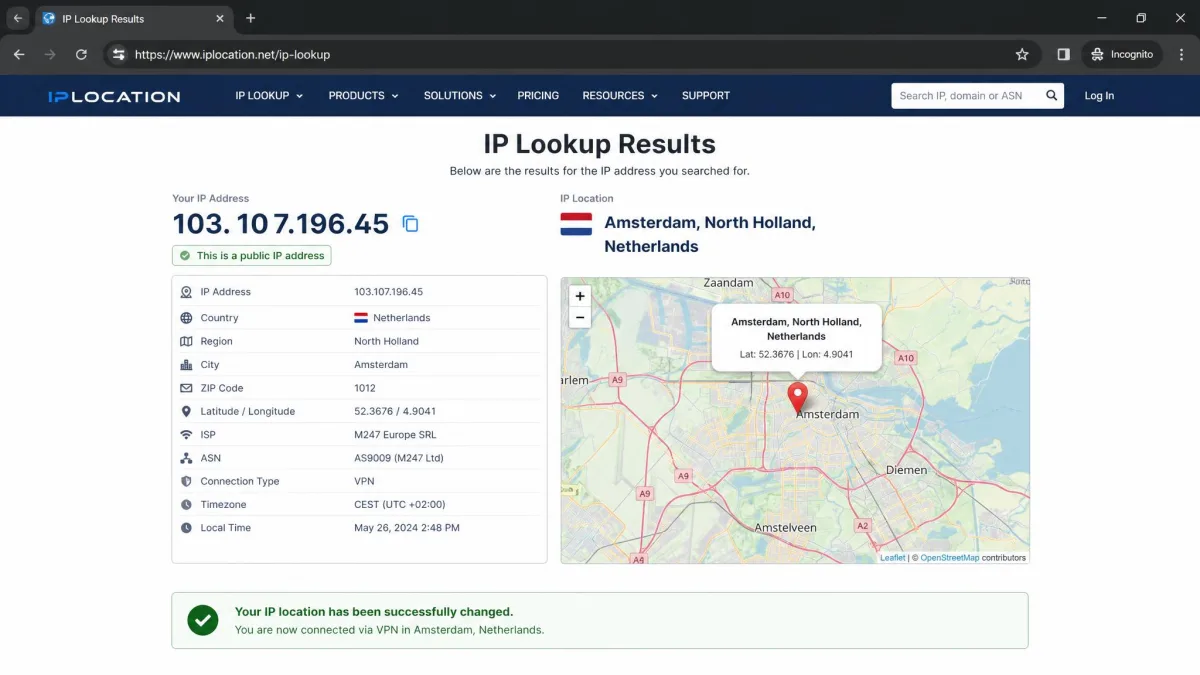Click the IP Location logo
Viewport: 1200px width, 675px height.
point(114,96)
